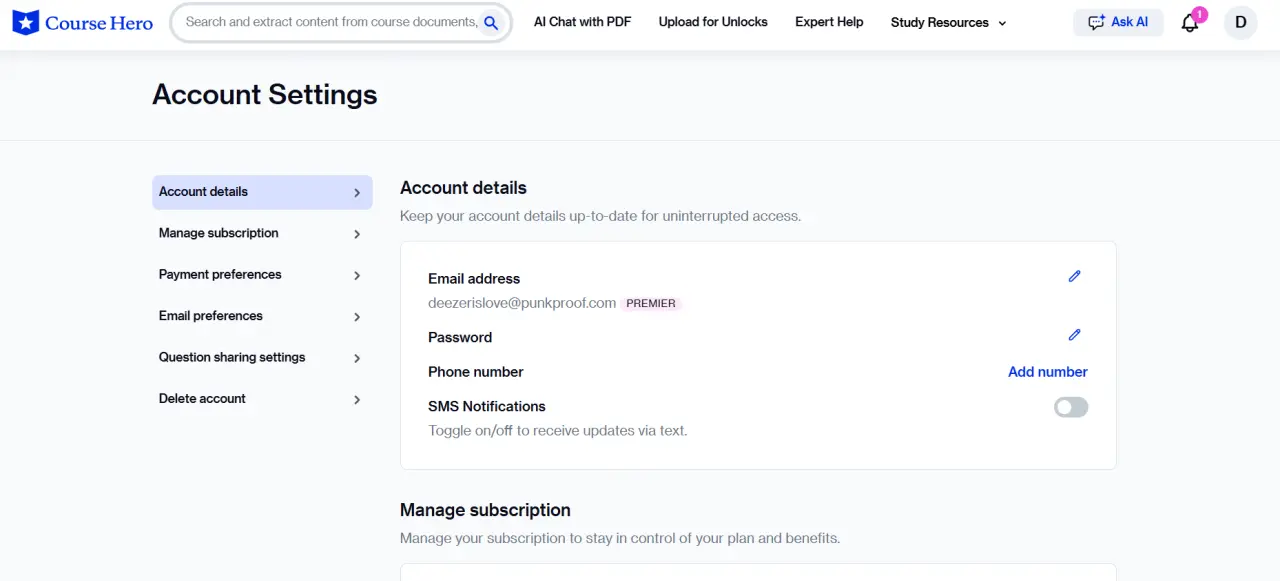This screenshot has width=1280, height=581.
Task: Select Payment preferences in sidebar
Action: point(262,274)
